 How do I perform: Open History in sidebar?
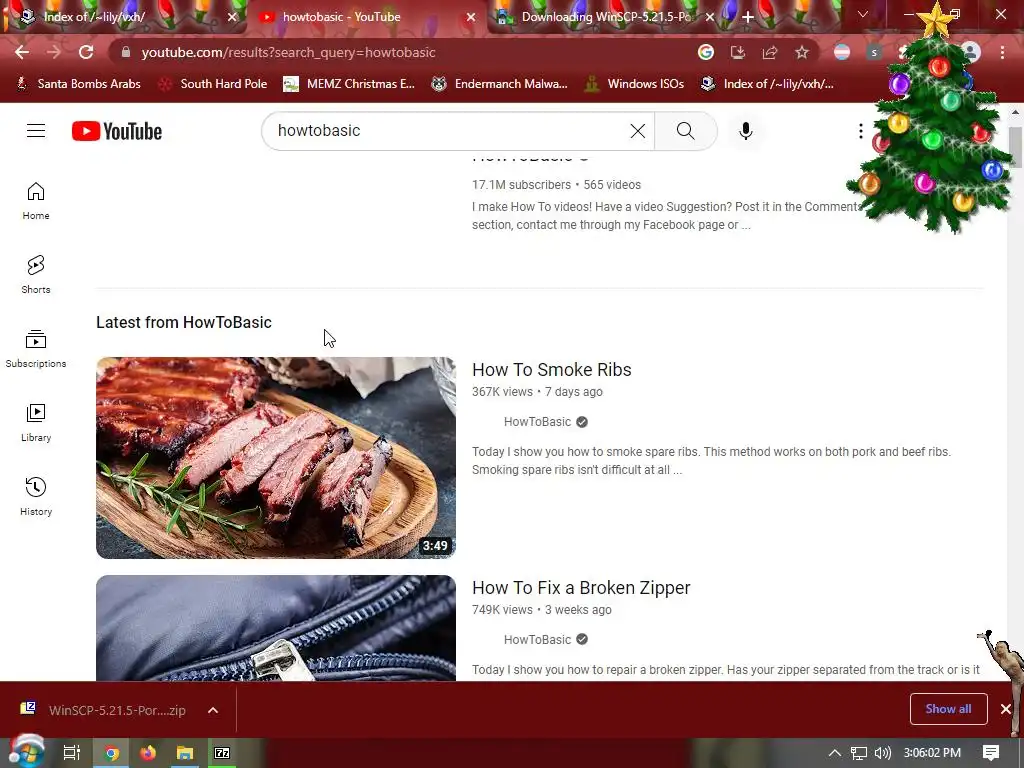click(x=36, y=497)
